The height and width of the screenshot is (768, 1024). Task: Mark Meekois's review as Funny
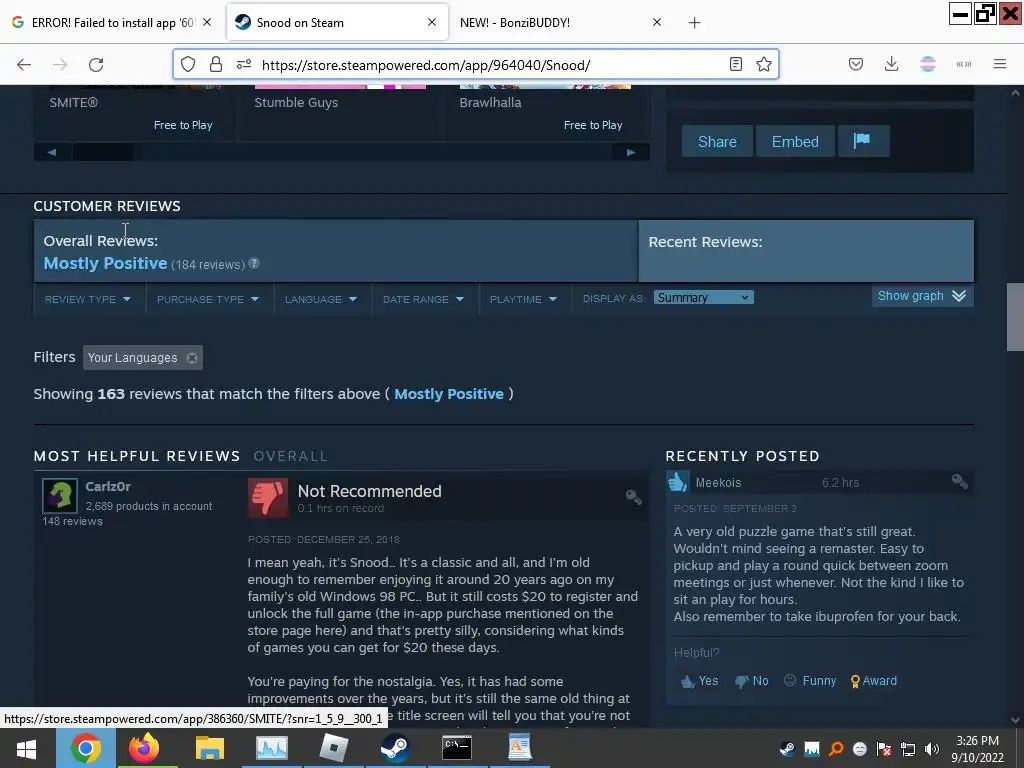coord(810,680)
